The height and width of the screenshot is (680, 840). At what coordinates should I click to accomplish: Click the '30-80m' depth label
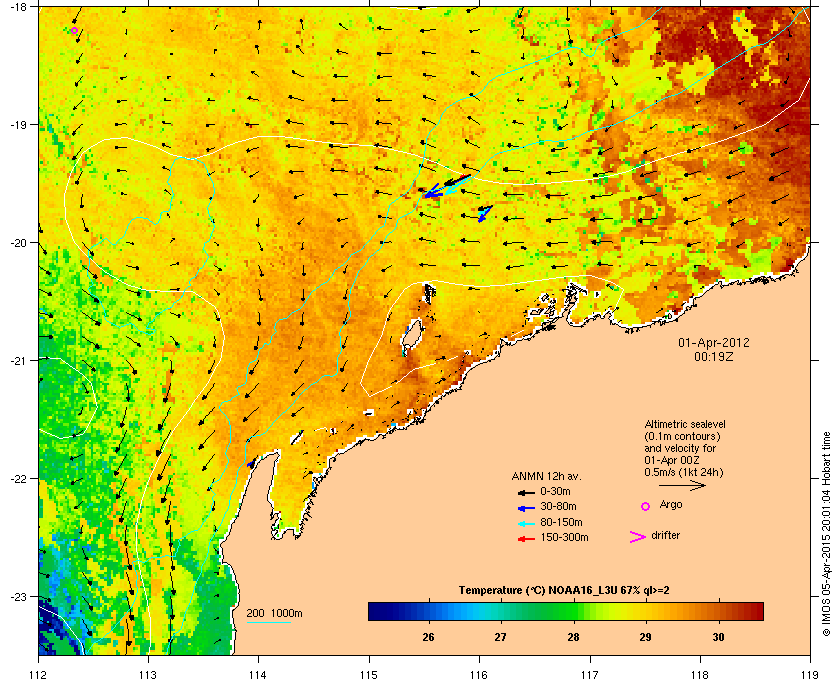coord(558,506)
